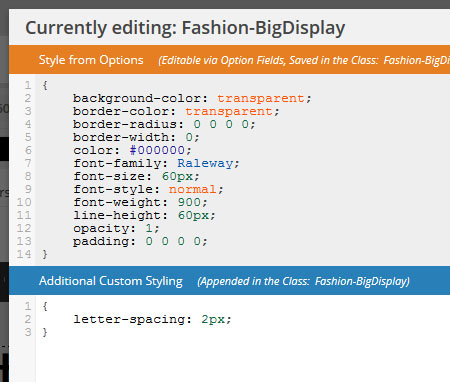Viewport: 450px width, 382px height.
Task: Click line number 14 in the options code gutter
Action: coord(24,254)
